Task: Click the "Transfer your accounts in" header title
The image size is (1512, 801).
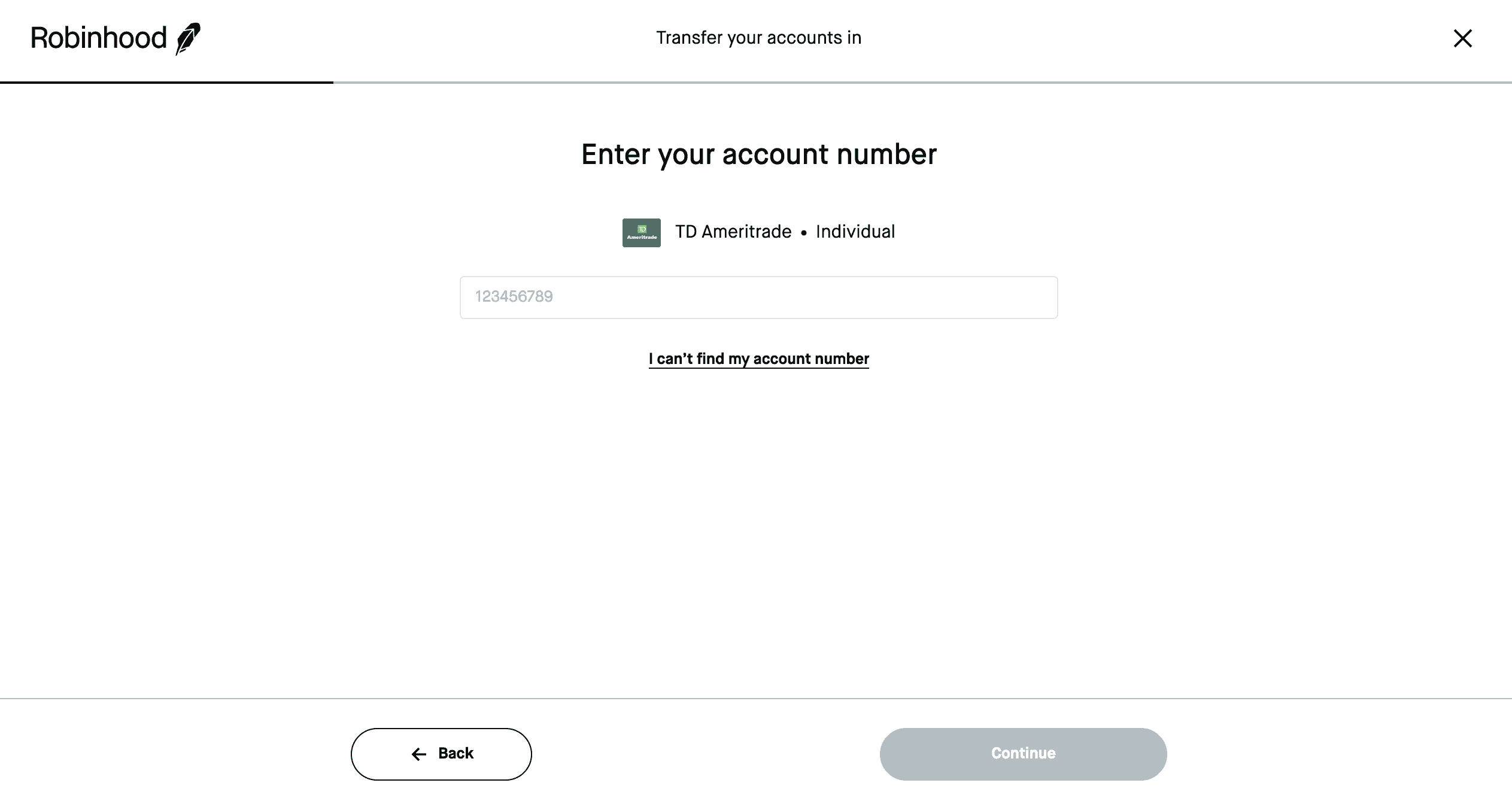Action: coord(758,38)
